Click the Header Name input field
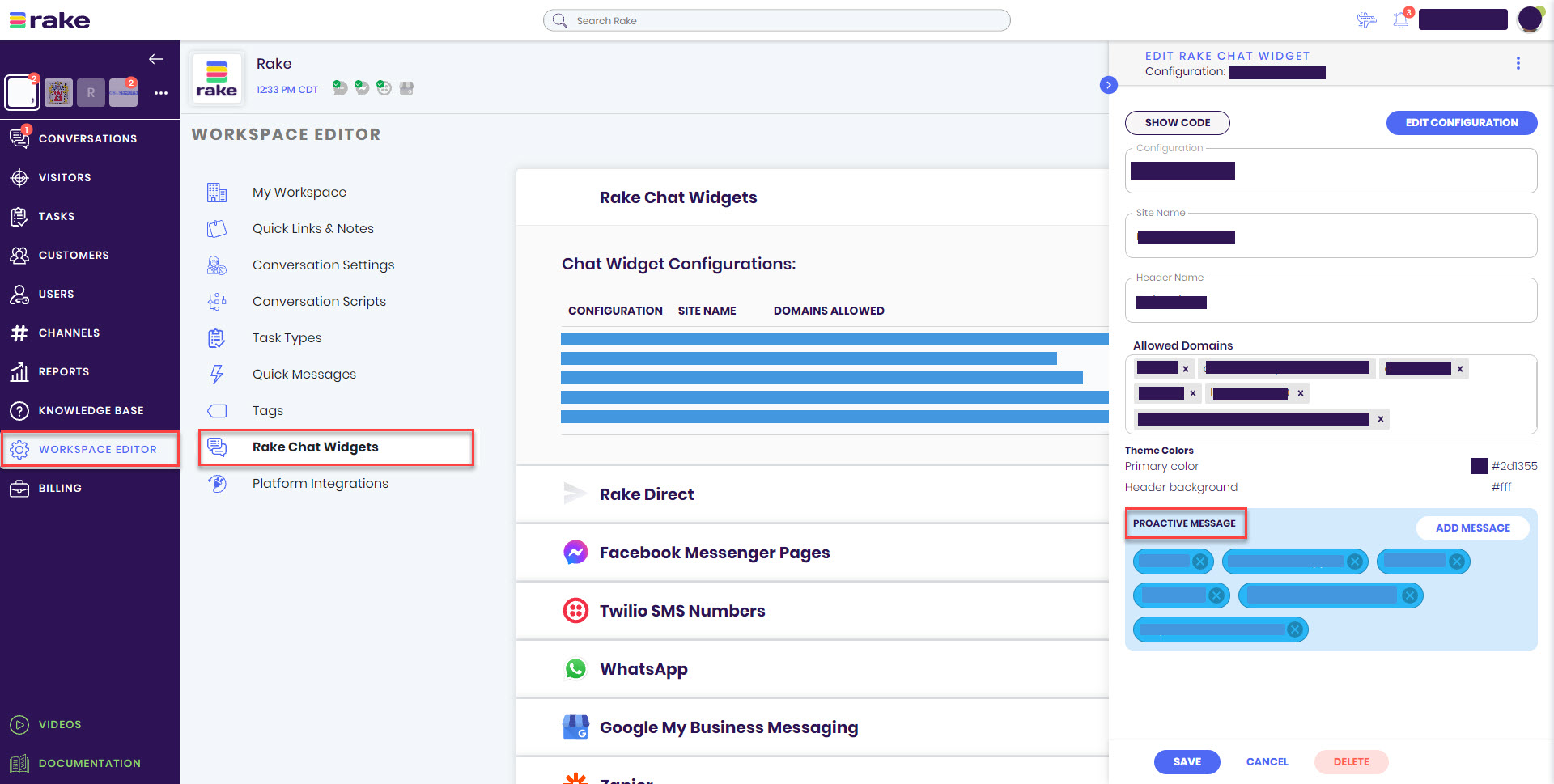This screenshot has height=784, width=1554. pyautogui.click(x=1331, y=300)
